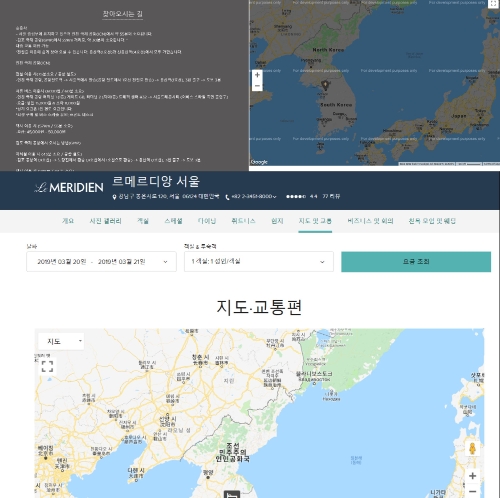Zoom out on the lower light map
The width and height of the screenshot is (500, 498).
[x=472, y=491]
